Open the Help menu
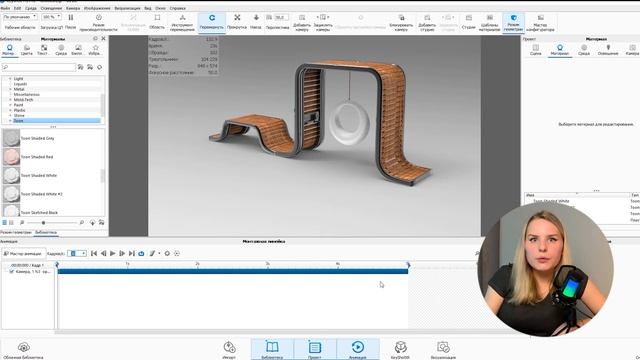The height and width of the screenshot is (360, 640). pyautogui.click(x=178, y=8)
